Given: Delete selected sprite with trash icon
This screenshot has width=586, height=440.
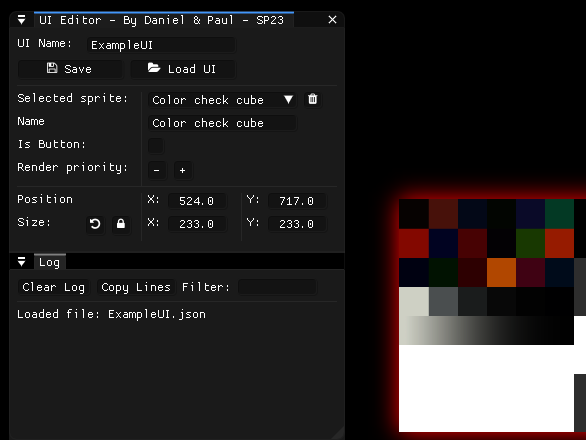Looking at the screenshot, I should [x=313, y=99].
